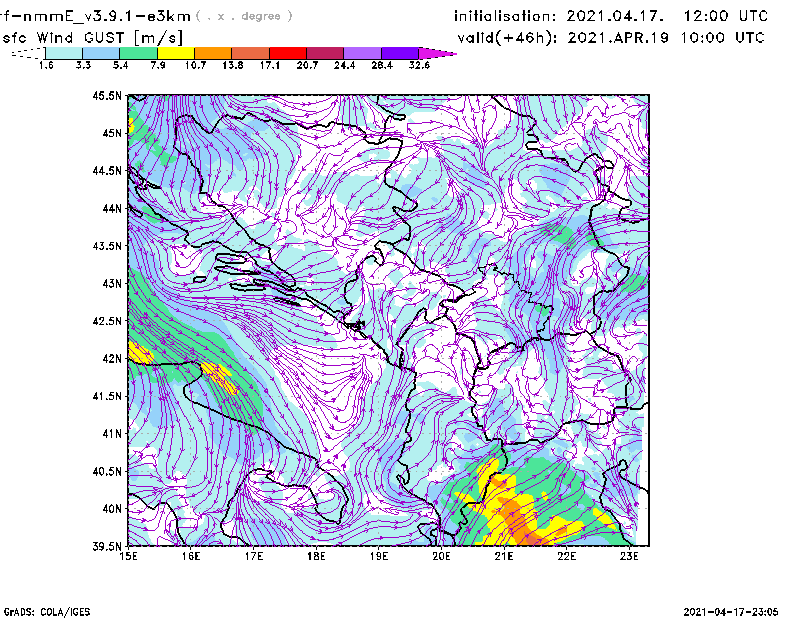This screenshot has height=618, width=800.
Task: Click the light cyan legend swatch (1.6–3.3)
Action: click(x=64, y=53)
